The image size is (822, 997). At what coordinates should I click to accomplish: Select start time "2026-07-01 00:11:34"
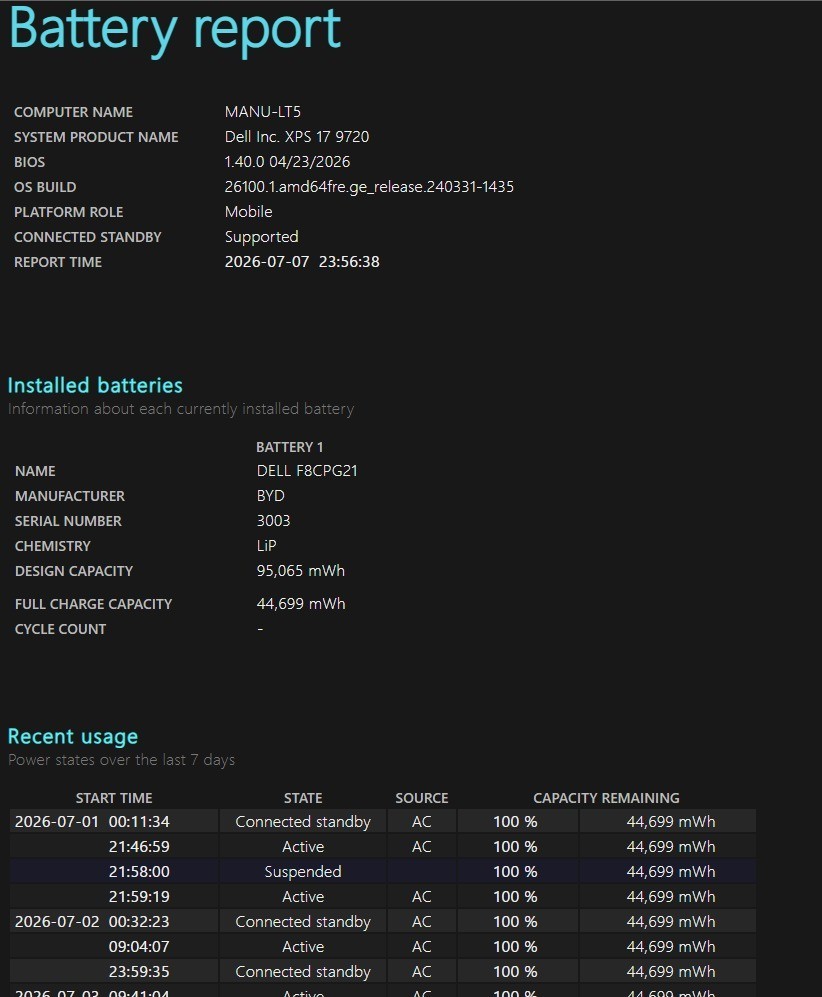92,822
